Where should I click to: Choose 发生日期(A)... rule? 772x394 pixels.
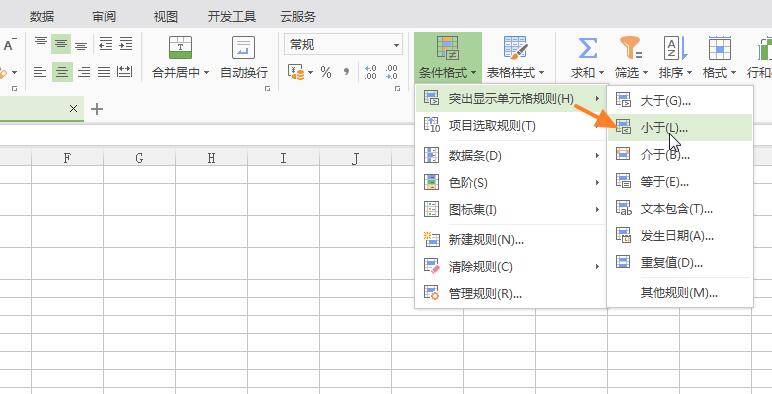click(680, 235)
